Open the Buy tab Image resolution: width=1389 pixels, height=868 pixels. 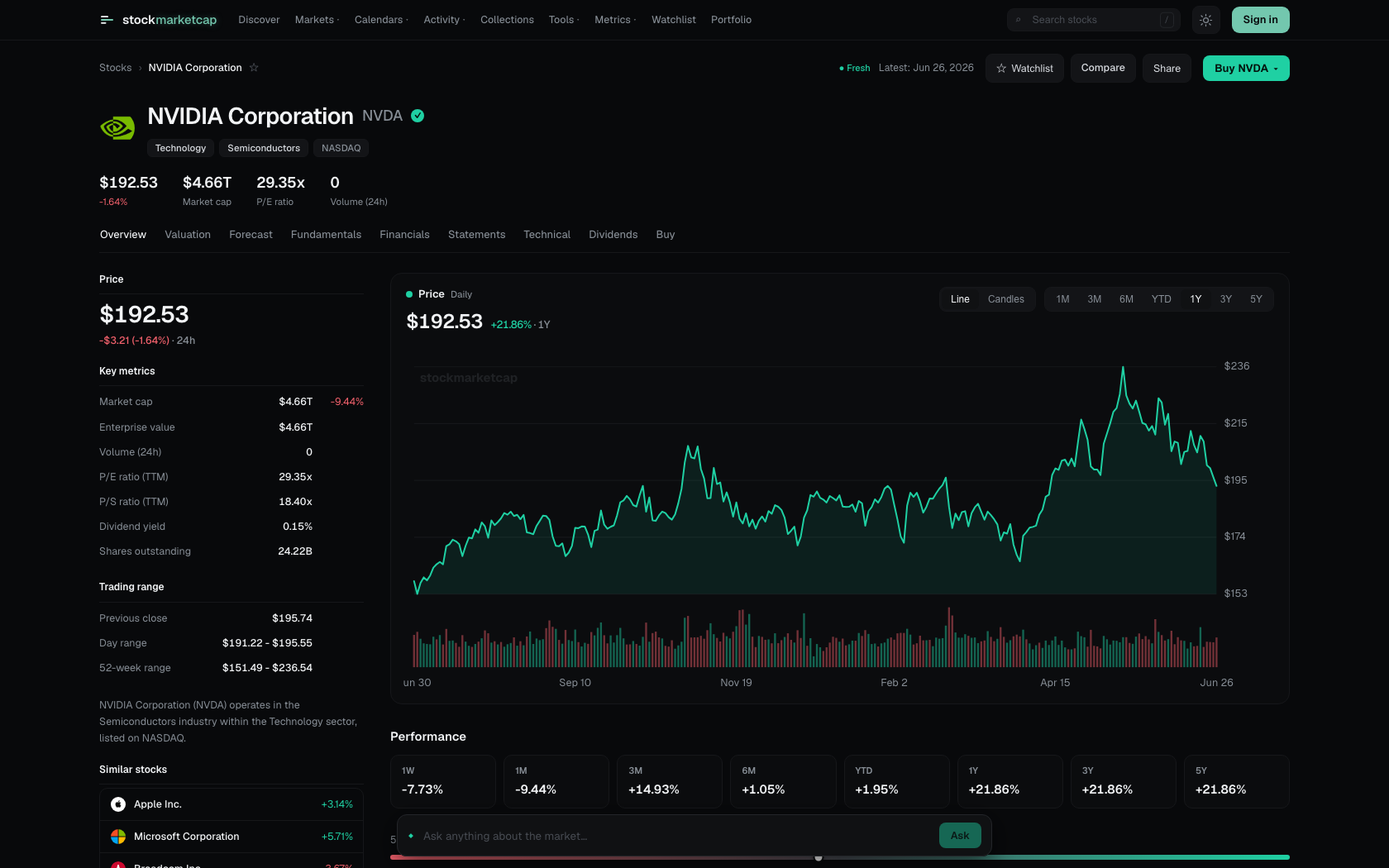coord(666,235)
